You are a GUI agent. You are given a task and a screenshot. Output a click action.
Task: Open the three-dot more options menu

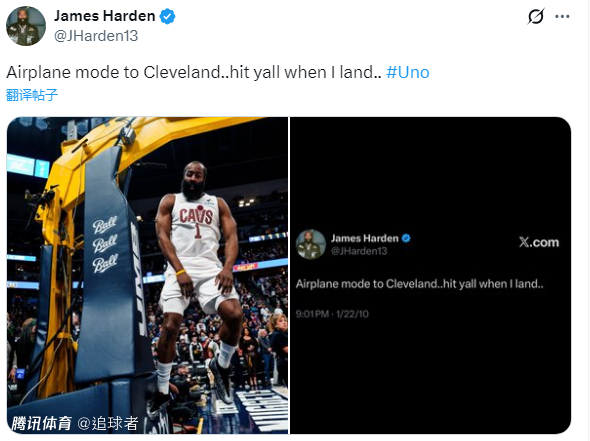[562, 17]
